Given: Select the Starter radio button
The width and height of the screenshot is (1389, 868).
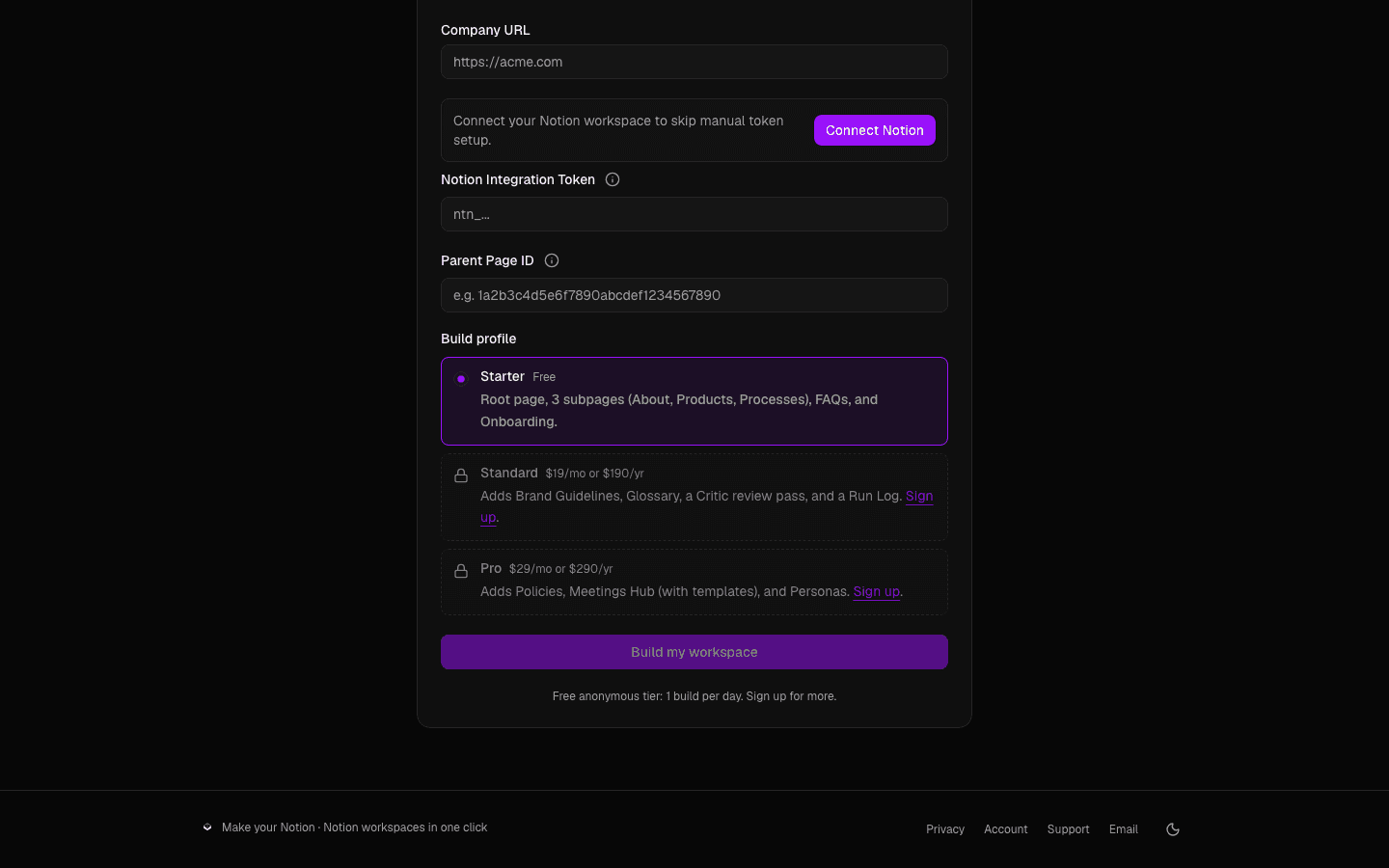Looking at the screenshot, I should point(461,379).
